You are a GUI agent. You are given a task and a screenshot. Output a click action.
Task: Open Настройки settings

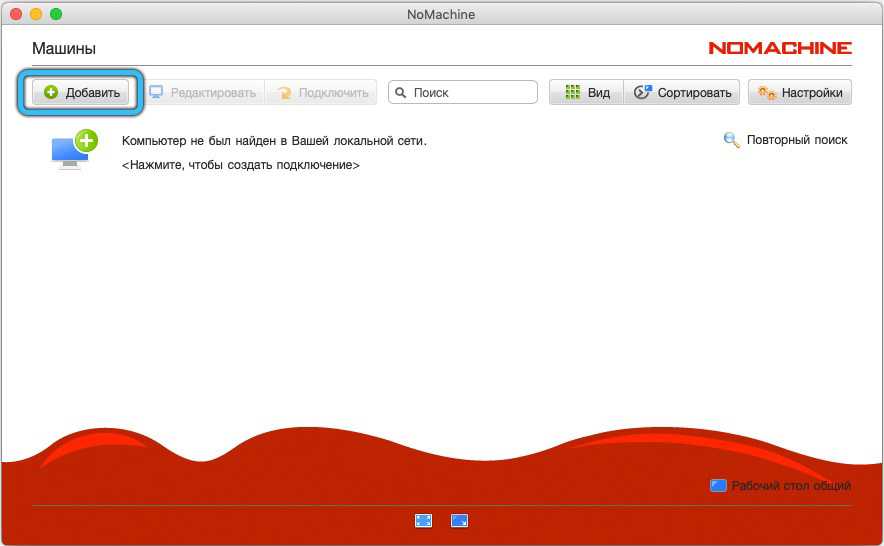pyautogui.click(x=800, y=93)
